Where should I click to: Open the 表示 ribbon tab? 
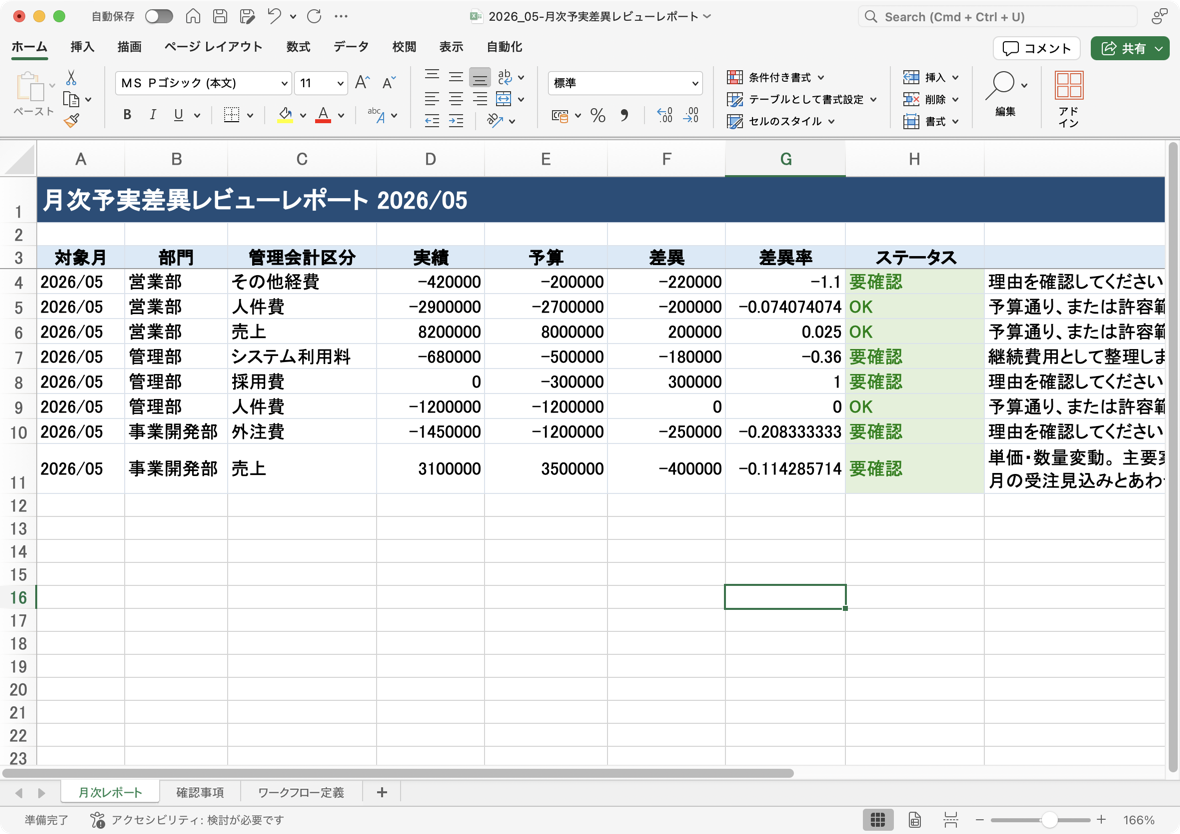click(452, 47)
